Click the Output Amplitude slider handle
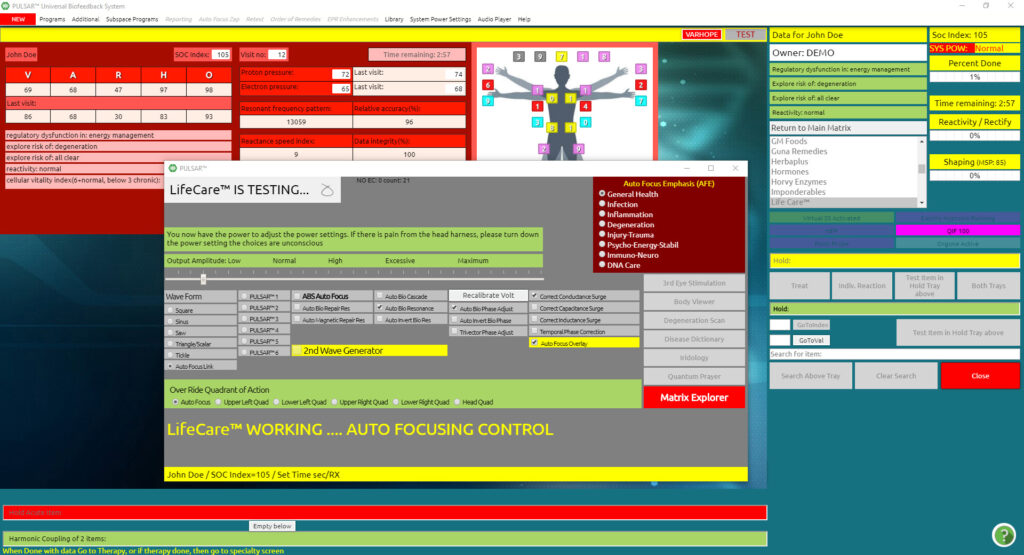Viewport: 1024px width, 555px height. pos(203,279)
